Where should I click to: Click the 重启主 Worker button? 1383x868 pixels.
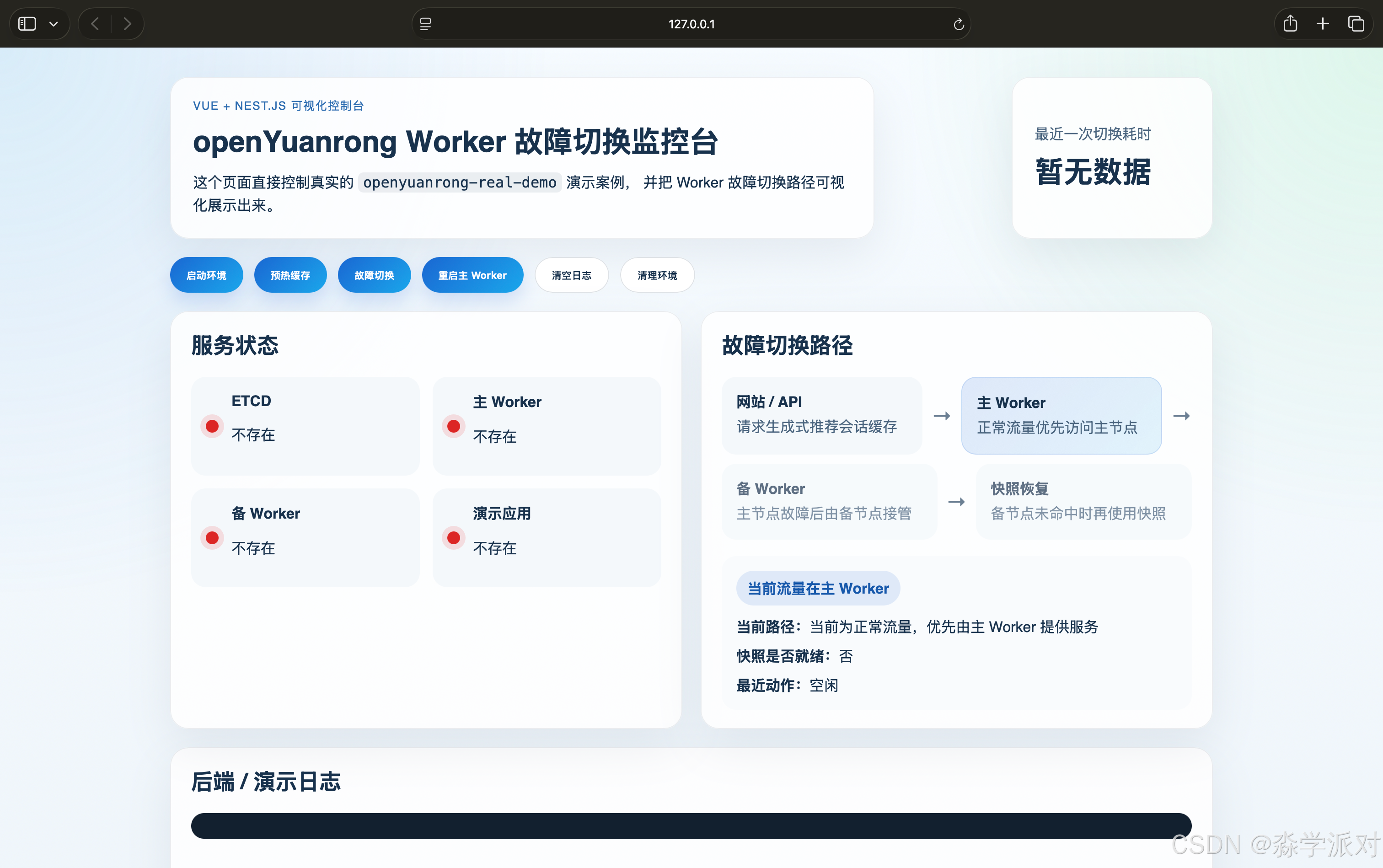[x=472, y=275]
